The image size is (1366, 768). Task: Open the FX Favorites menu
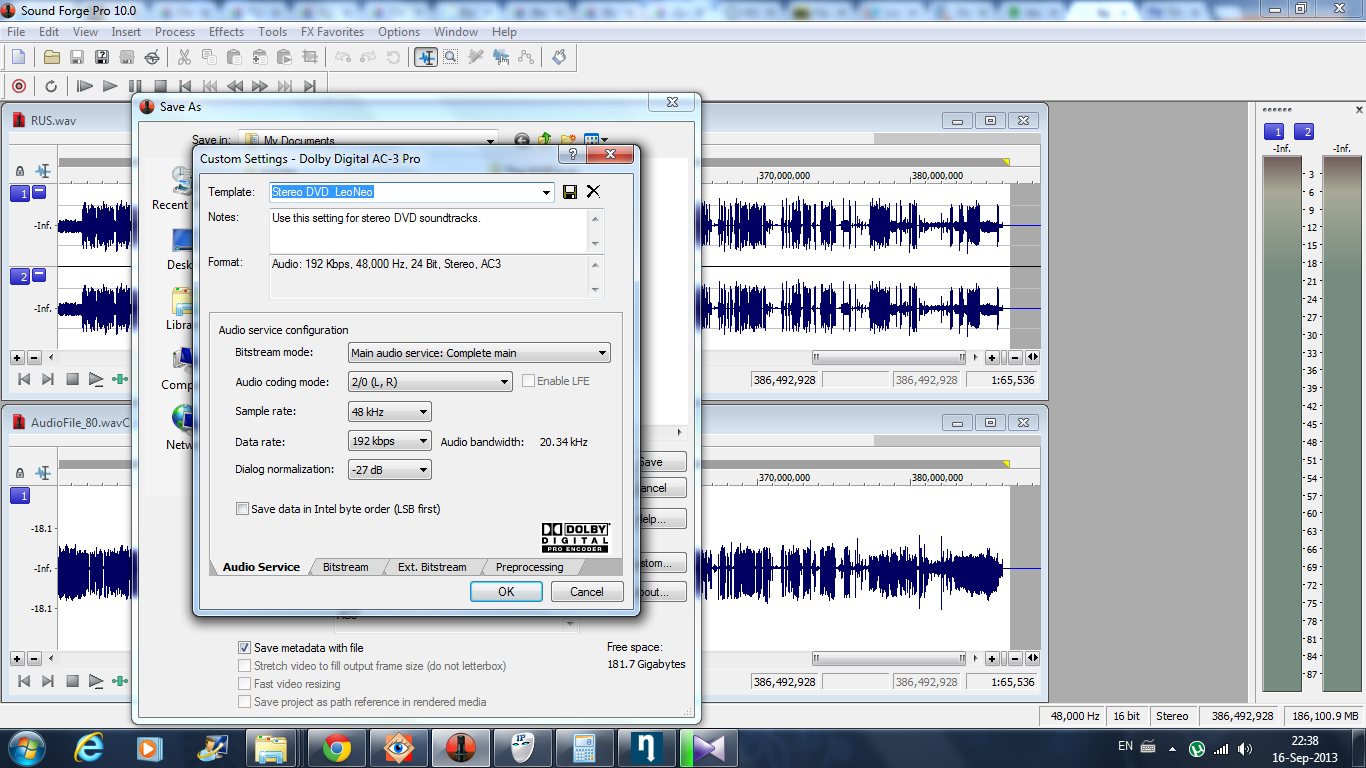[x=332, y=32]
